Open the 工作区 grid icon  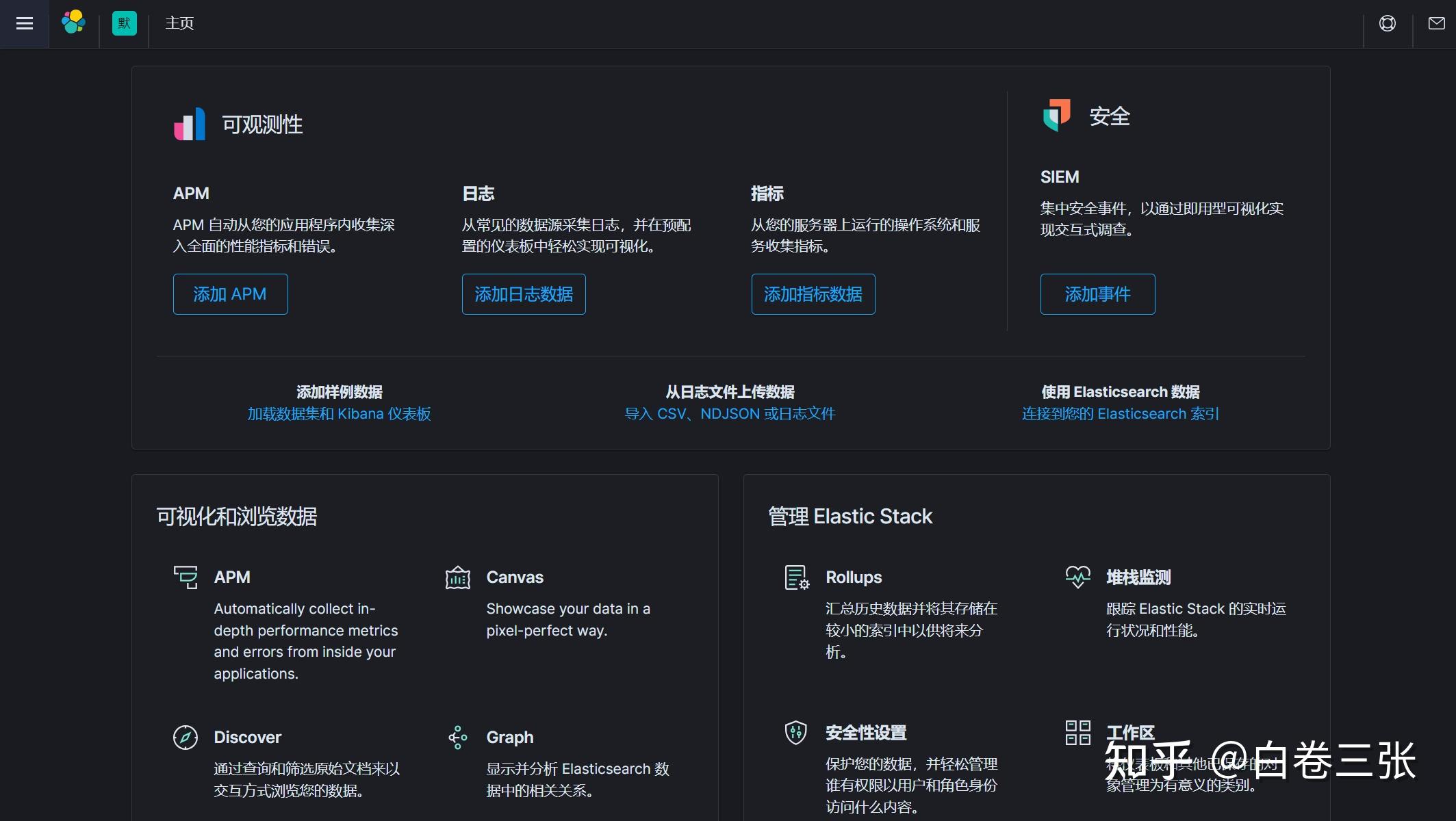pos(1077,732)
